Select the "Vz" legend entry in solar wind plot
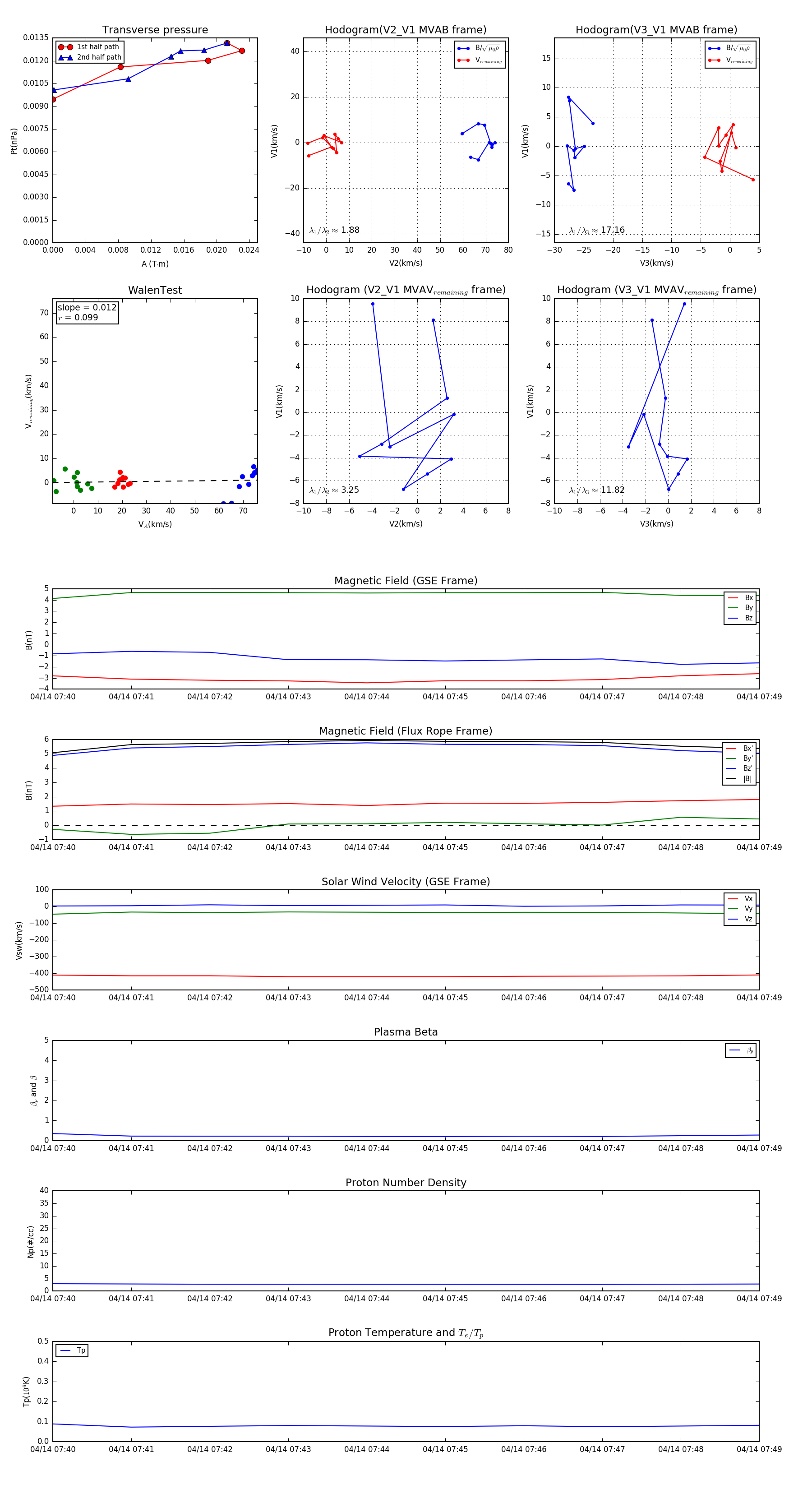Screen dimensions: 812x1489 pos(740,919)
